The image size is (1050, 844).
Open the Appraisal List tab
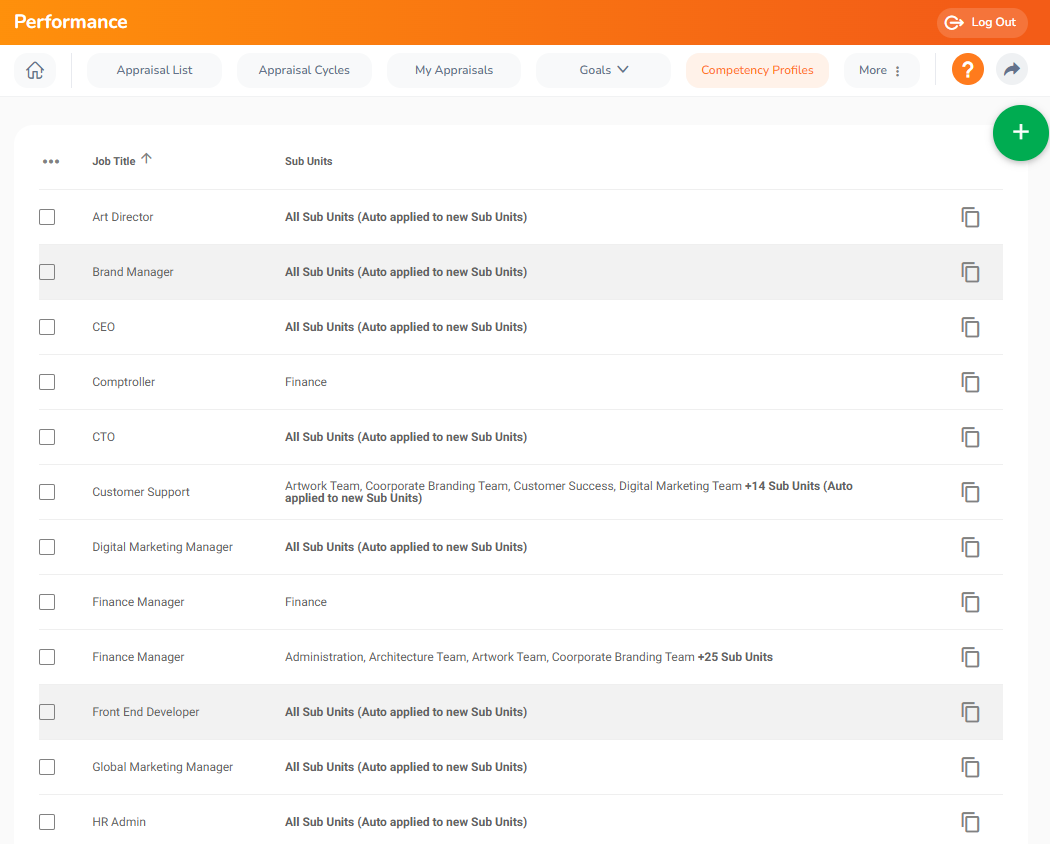point(154,70)
